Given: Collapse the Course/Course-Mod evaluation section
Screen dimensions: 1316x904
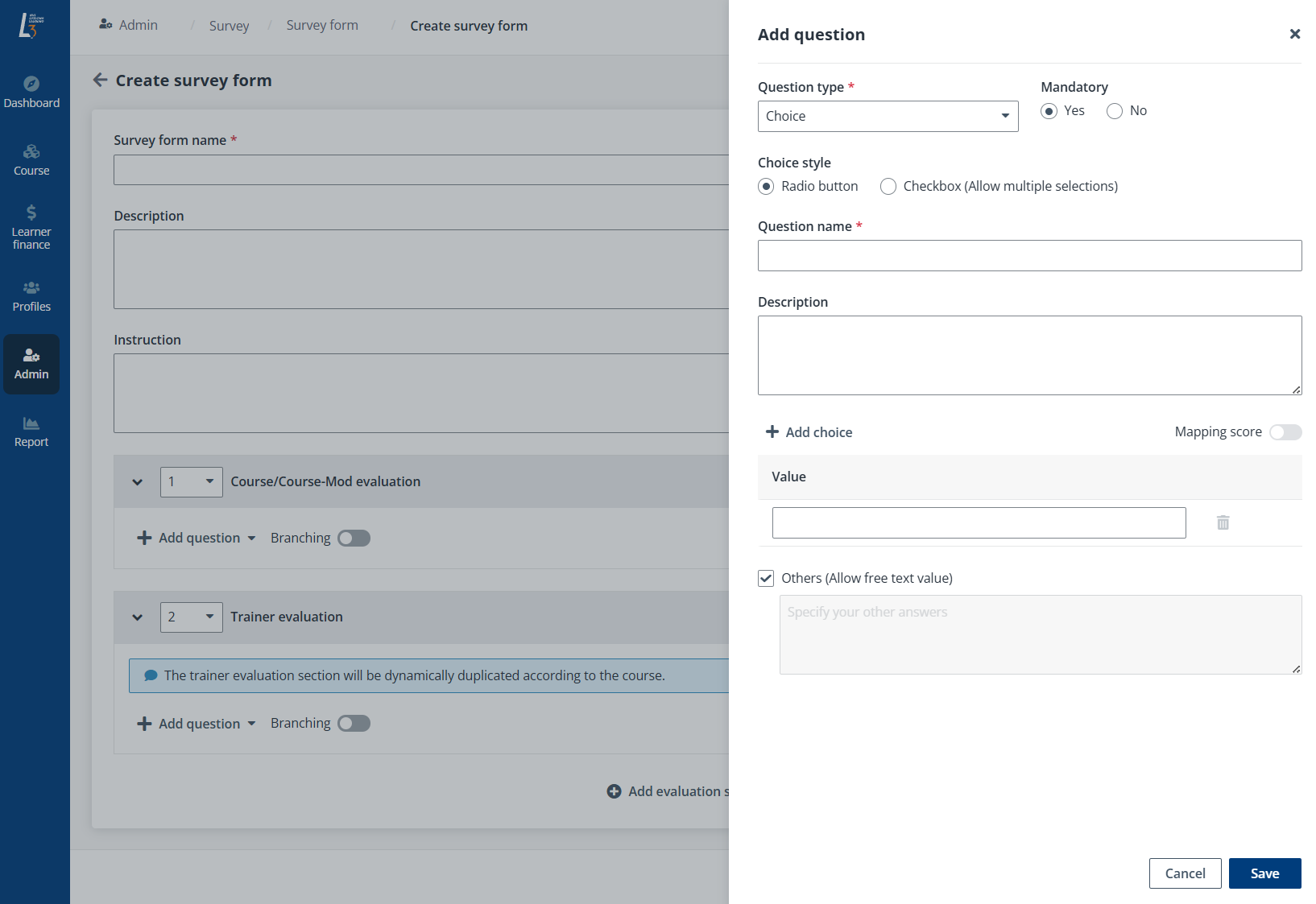Looking at the screenshot, I should point(137,481).
